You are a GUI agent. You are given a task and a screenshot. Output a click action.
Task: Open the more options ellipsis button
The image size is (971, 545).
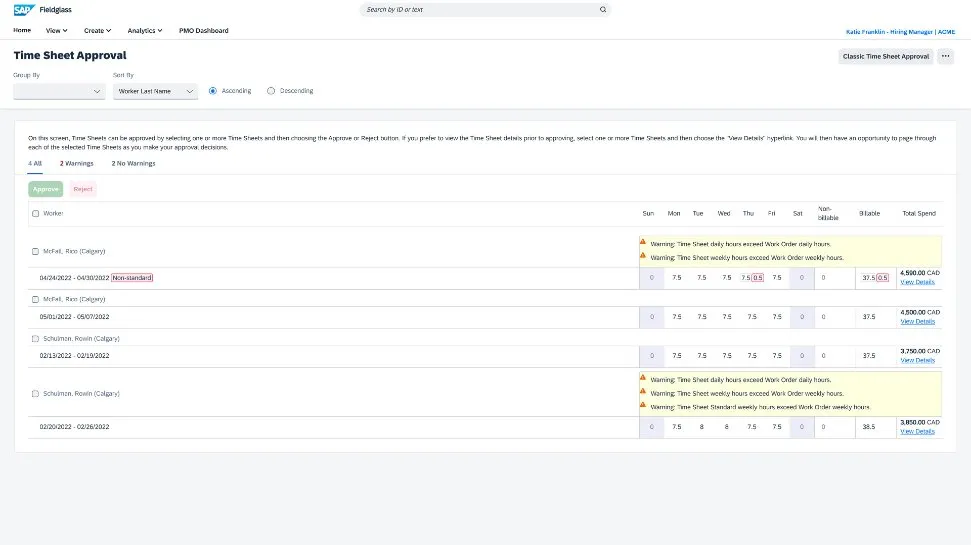click(x=946, y=56)
